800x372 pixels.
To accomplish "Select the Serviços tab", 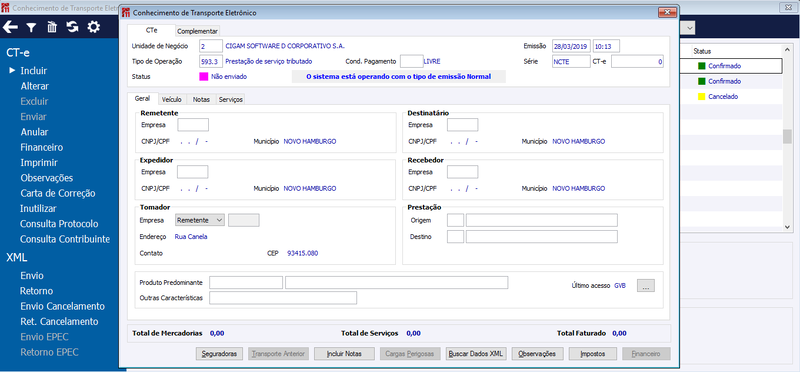I will pyautogui.click(x=231, y=100).
